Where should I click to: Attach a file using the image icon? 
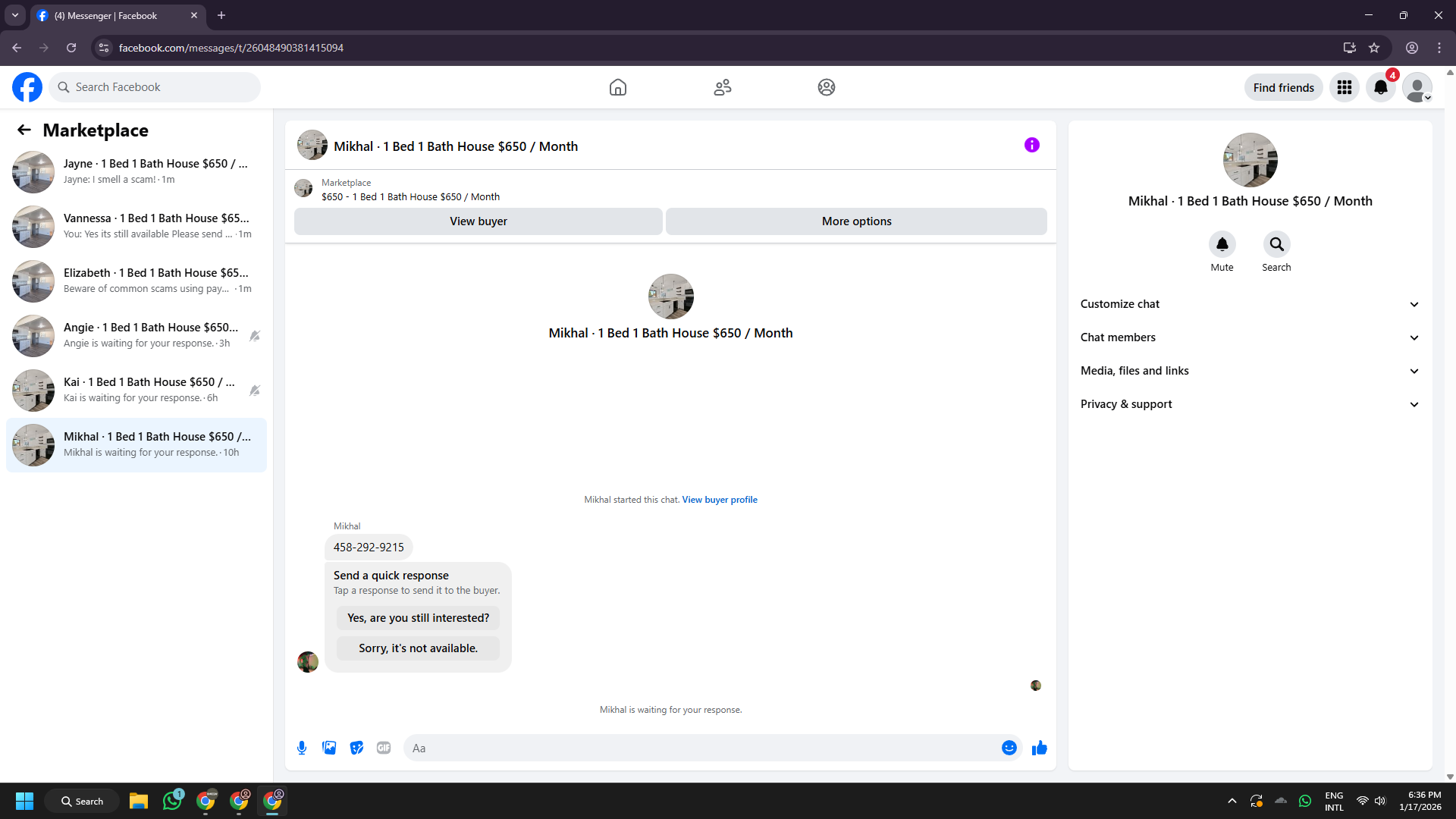coord(329,748)
